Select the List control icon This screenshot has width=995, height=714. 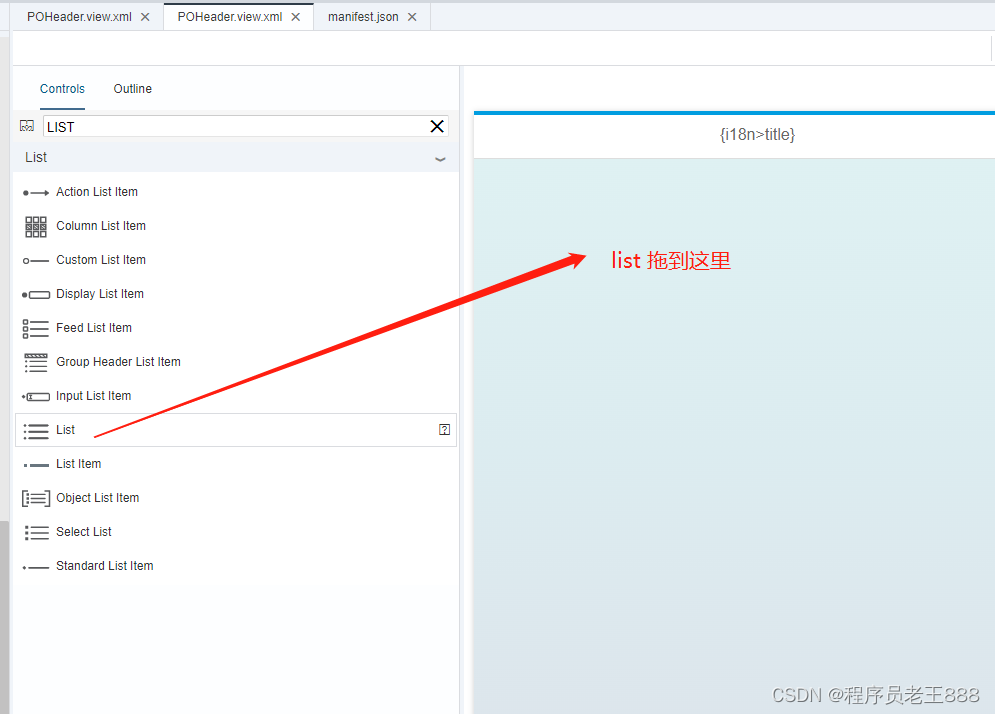pyautogui.click(x=36, y=431)
